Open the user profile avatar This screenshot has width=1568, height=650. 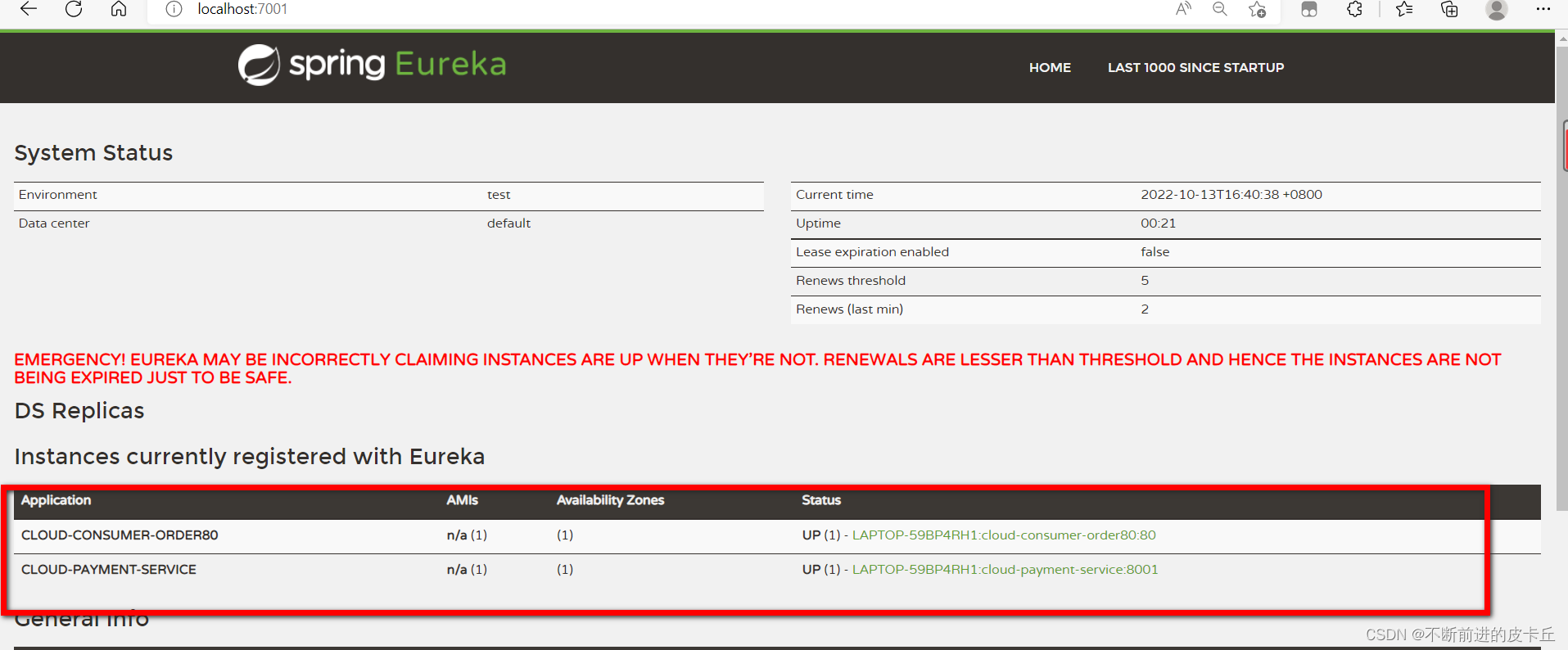[x=1497, y=9]
